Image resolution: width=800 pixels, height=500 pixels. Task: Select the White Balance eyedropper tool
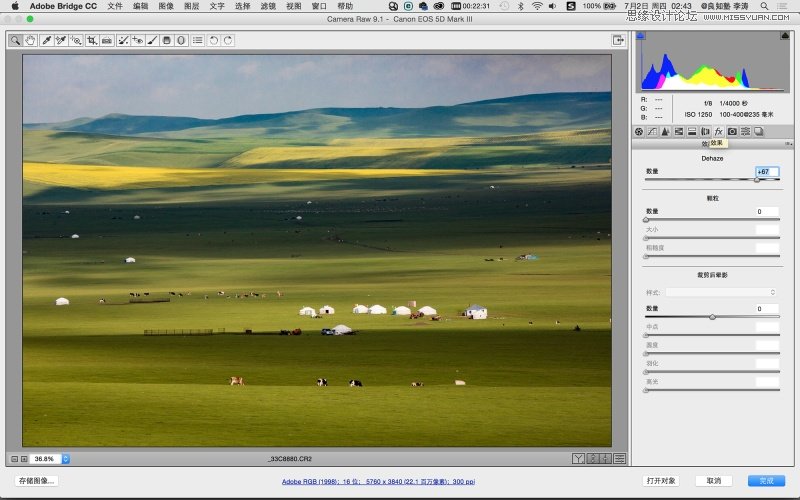pos(46,40)
